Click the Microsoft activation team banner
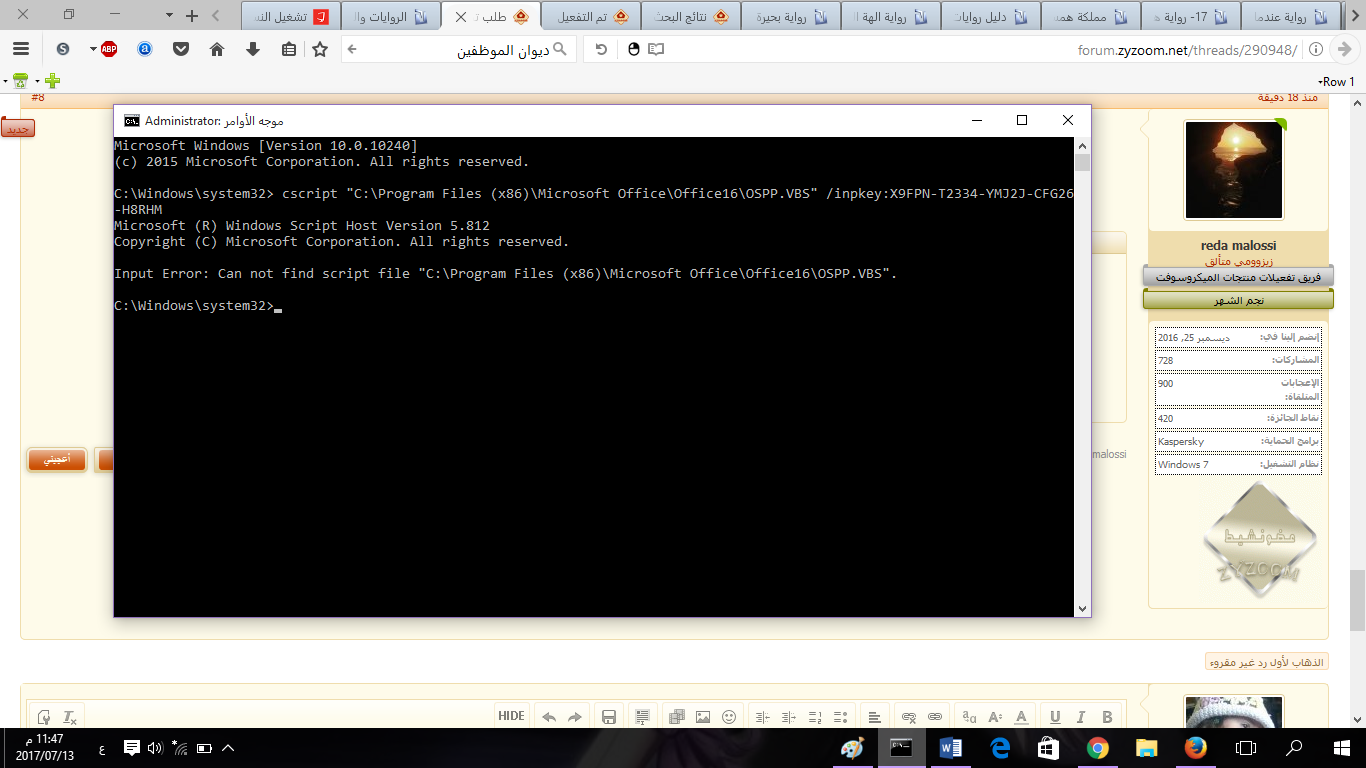The width and height of the screenshot is (1366, 768). coord(1238,277)
